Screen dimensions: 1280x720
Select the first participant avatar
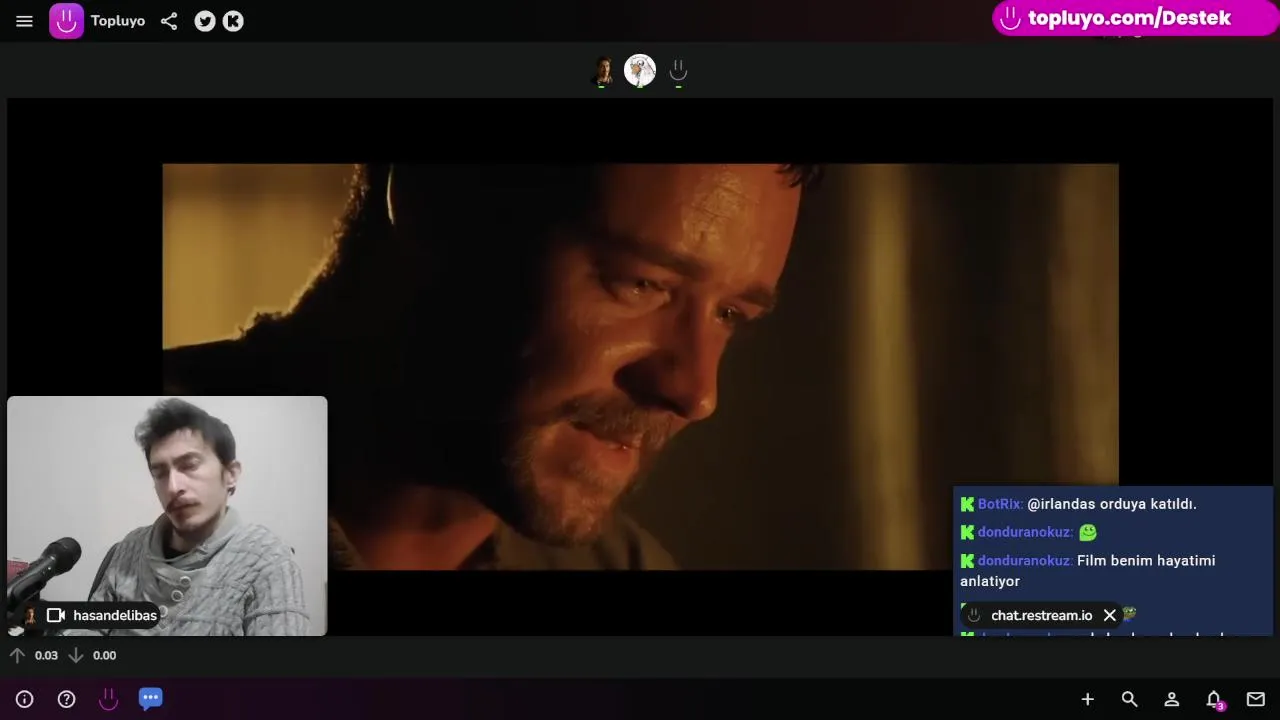point(603,71)
